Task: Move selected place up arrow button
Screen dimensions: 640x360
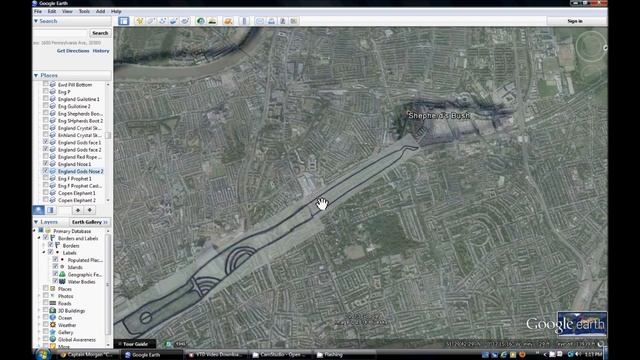Action: [x=78, y=210]
